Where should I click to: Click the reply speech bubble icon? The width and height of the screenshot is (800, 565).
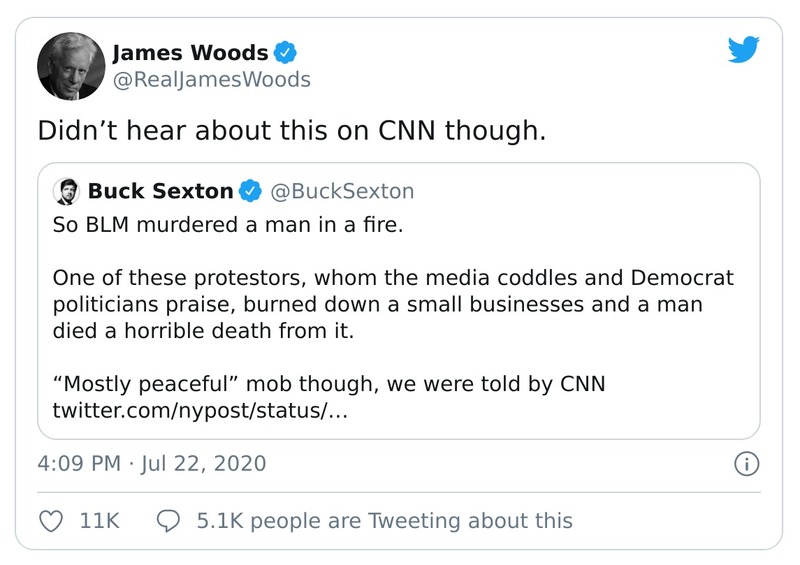[x=169, y=520]
